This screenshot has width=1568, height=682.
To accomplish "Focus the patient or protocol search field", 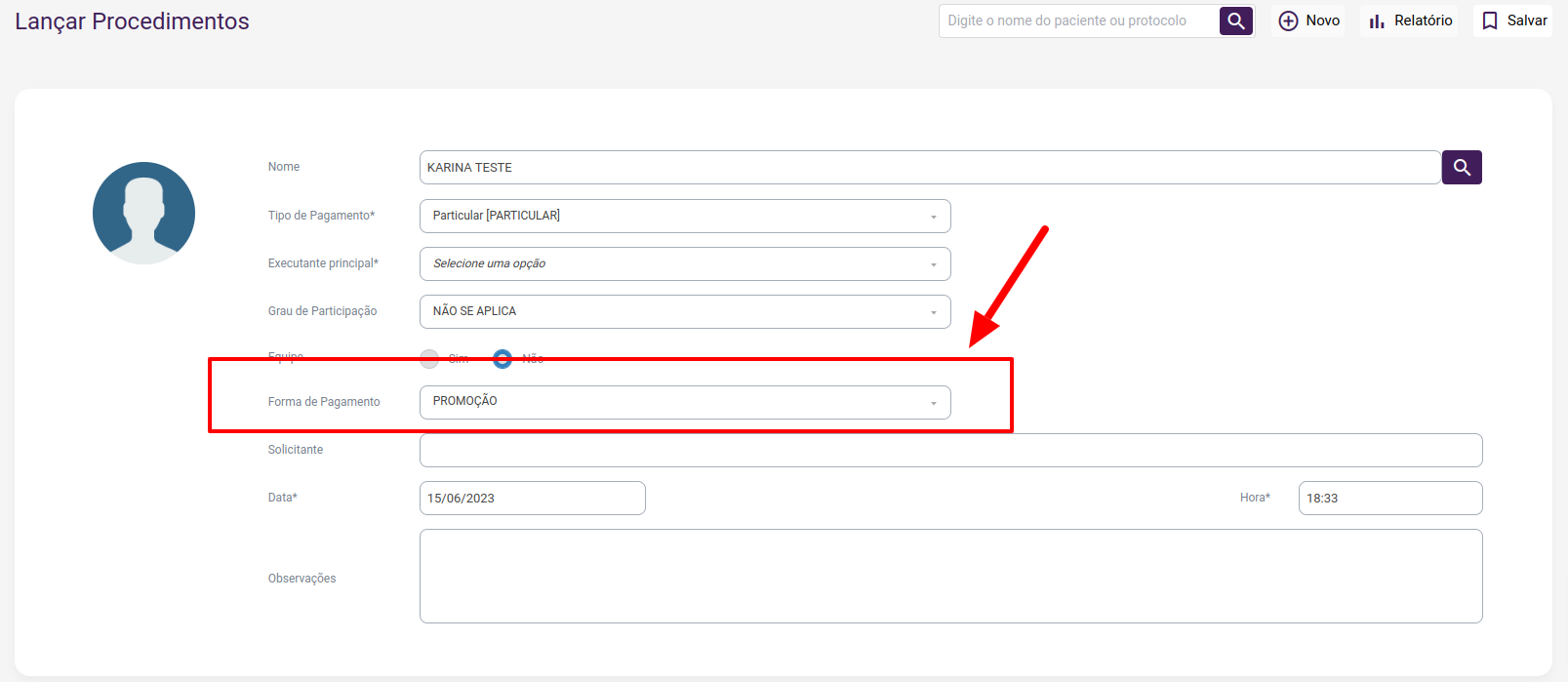I will pos(1078,20).
